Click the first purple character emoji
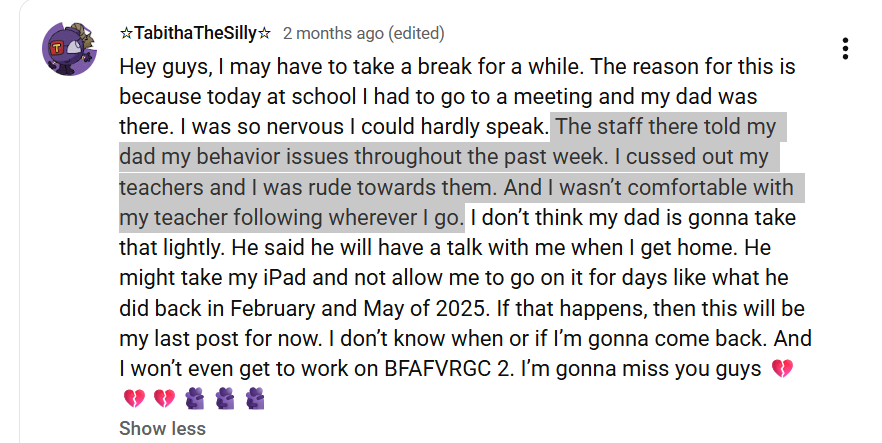The image size is (882, 443). pos(196,400)
